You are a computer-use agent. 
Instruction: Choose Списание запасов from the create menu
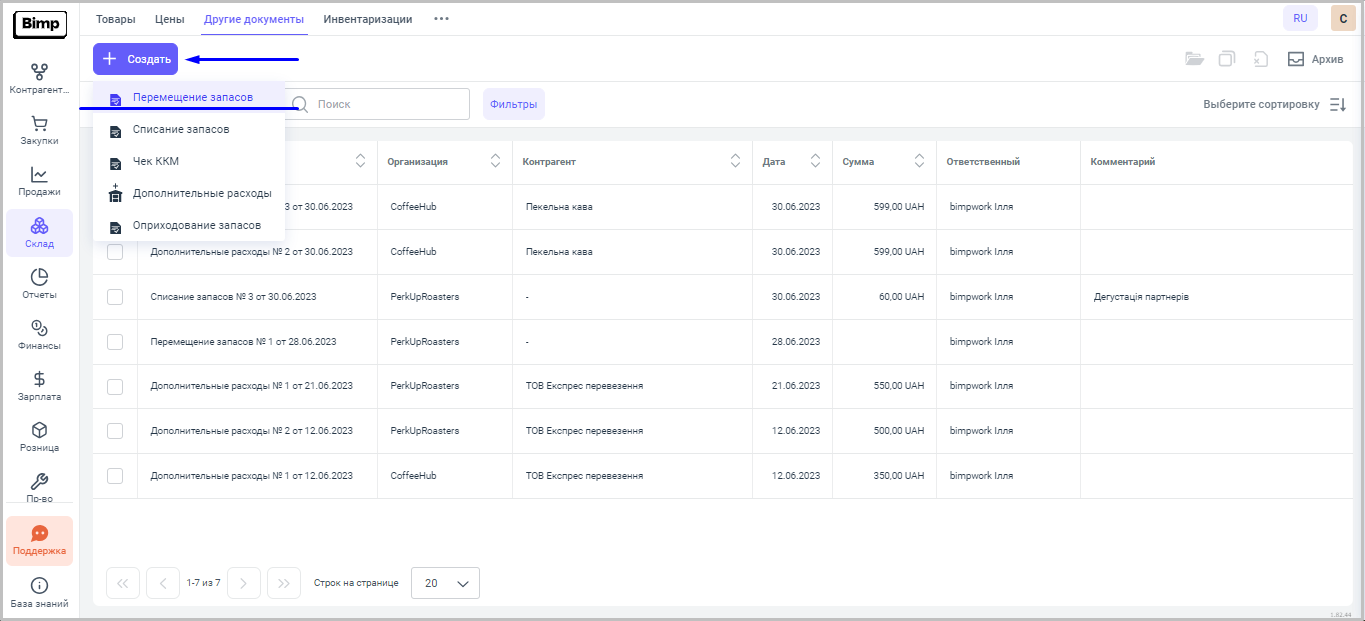181,130
